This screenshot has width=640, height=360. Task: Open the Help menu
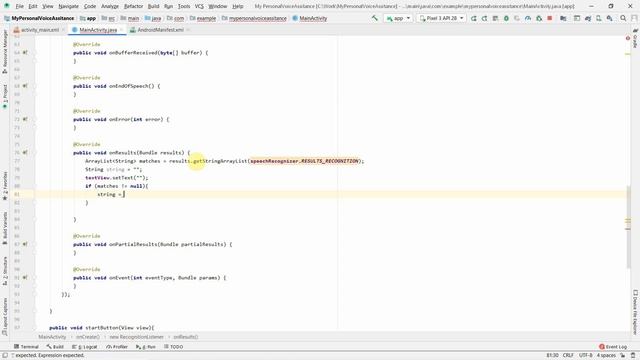[238, 6]
